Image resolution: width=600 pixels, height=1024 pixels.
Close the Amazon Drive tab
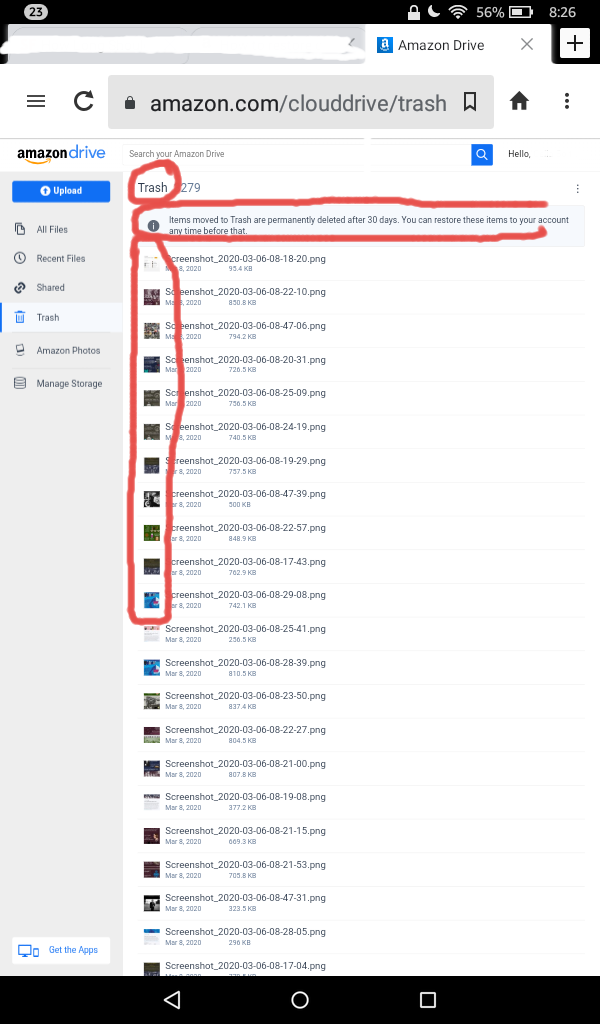[527, 44]
